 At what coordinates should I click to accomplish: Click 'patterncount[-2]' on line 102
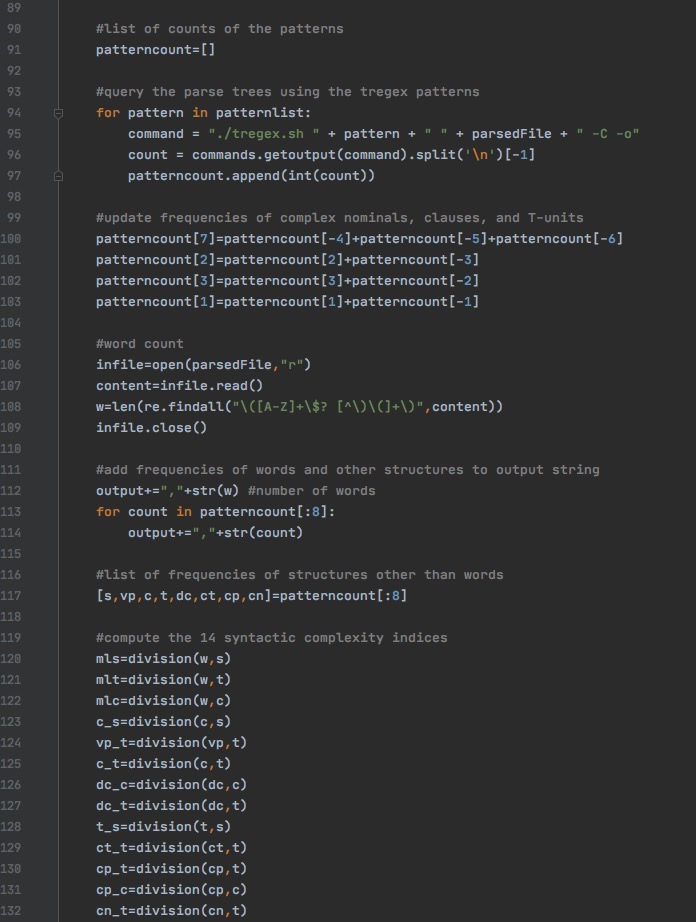[416, 281]
